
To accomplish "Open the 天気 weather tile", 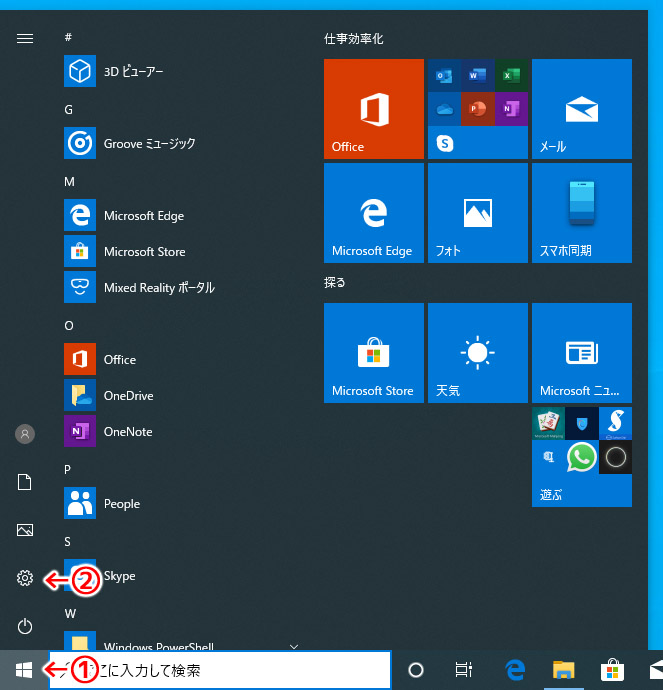I will pos(477,352).
